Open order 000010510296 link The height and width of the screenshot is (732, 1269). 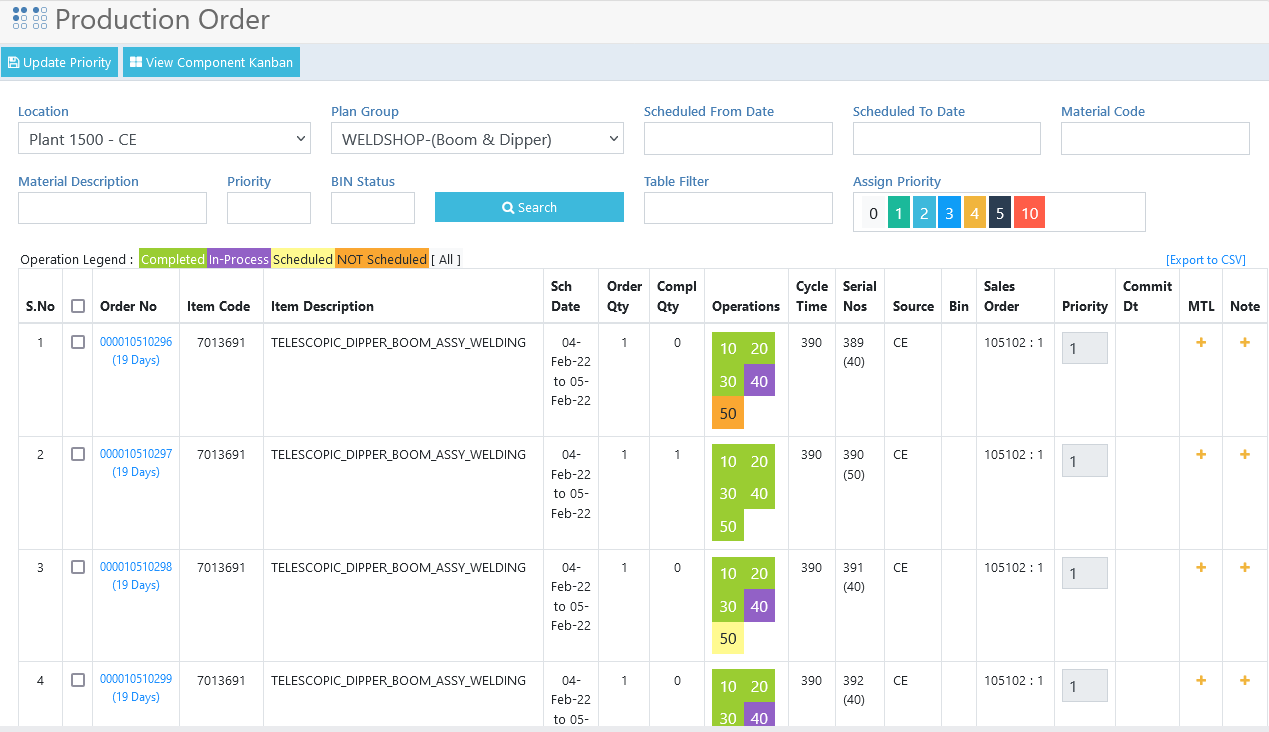pyautogui.click(x=136, y=342)
